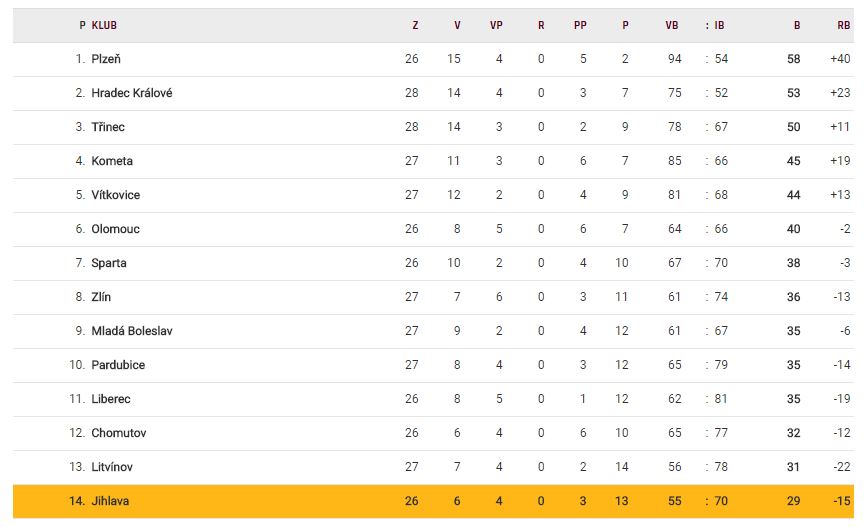Click the VP column header
Viewport: 865px width, 527px height.
496,25
